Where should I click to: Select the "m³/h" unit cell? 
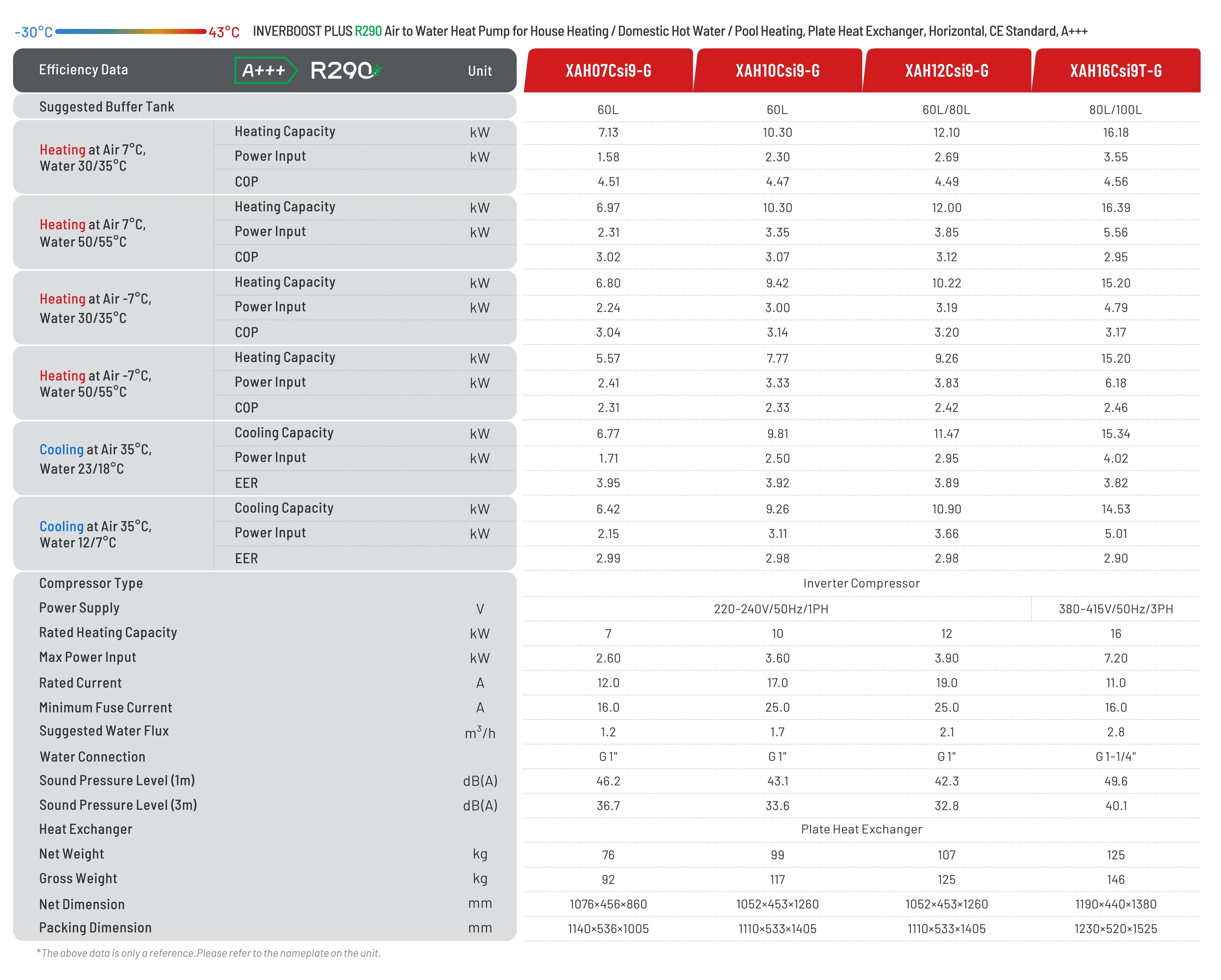click(x=480, y=733)
